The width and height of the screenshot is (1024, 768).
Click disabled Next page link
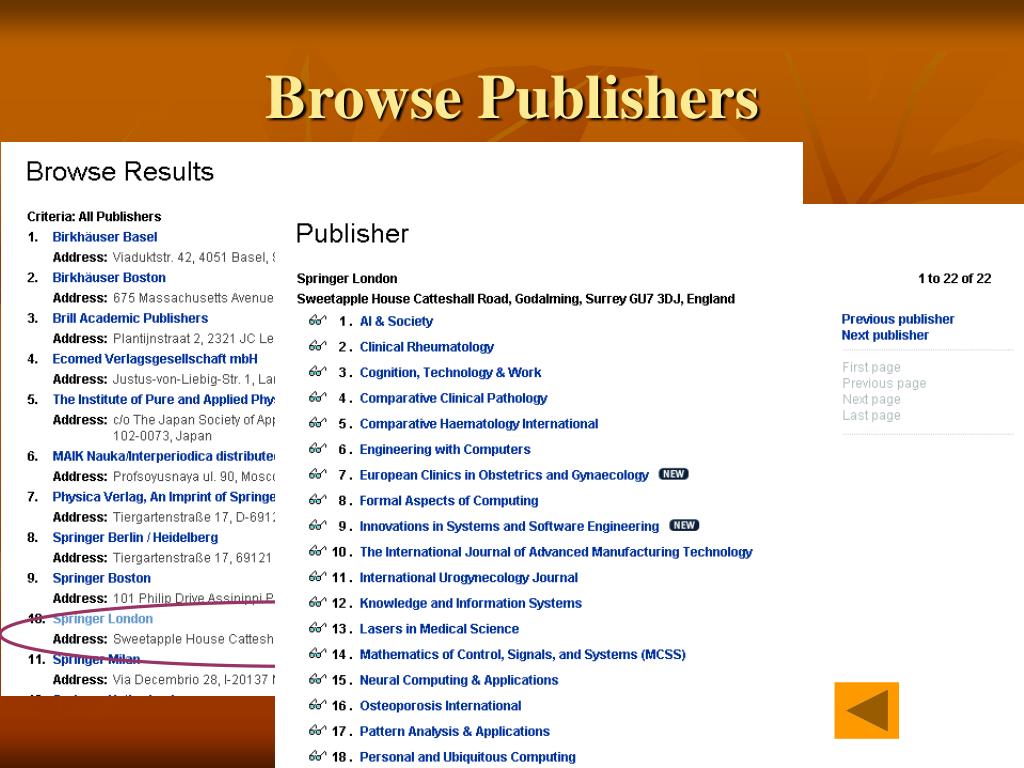871,399
